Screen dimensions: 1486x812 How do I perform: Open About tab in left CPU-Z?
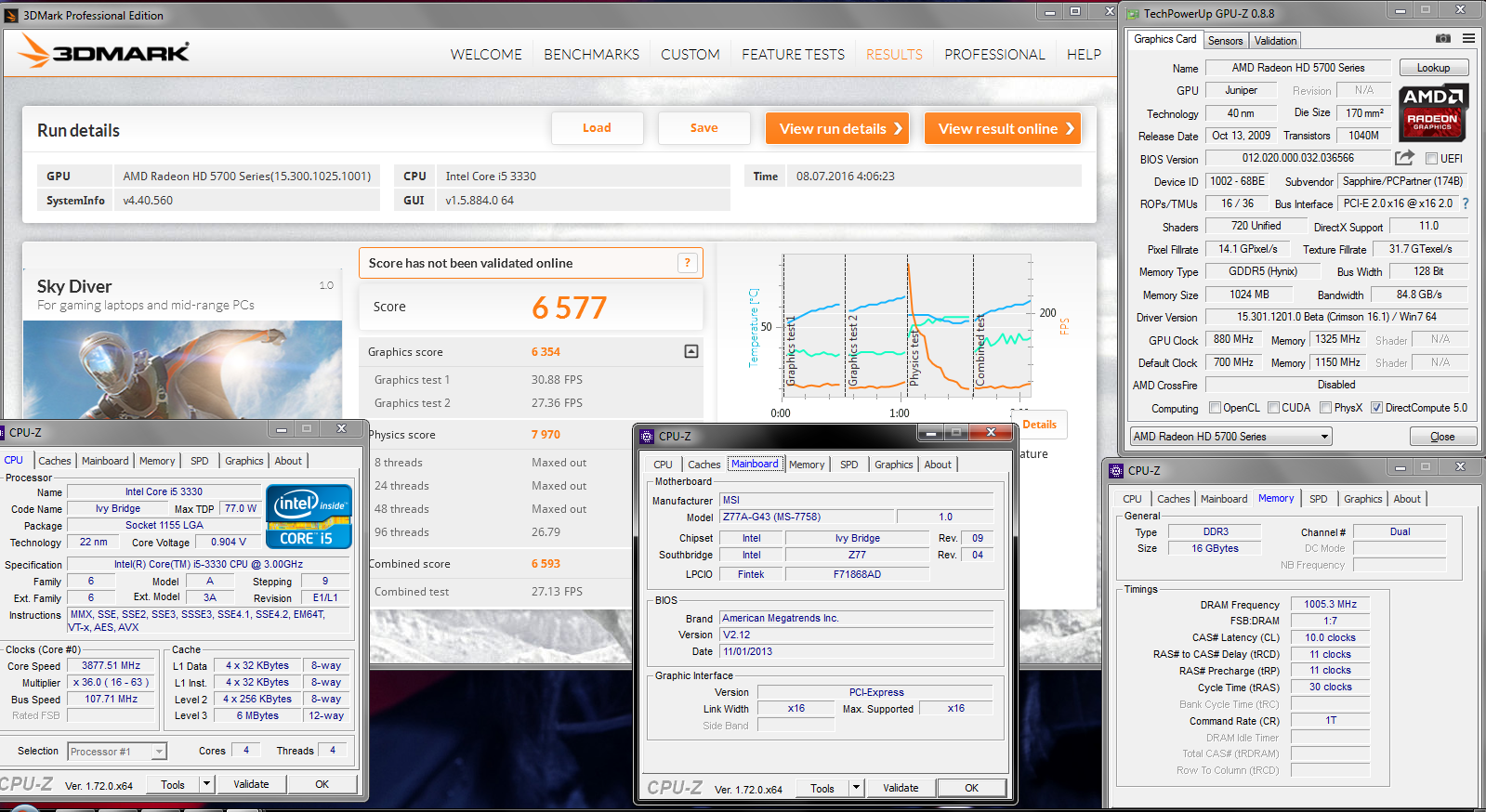point(288,461)
